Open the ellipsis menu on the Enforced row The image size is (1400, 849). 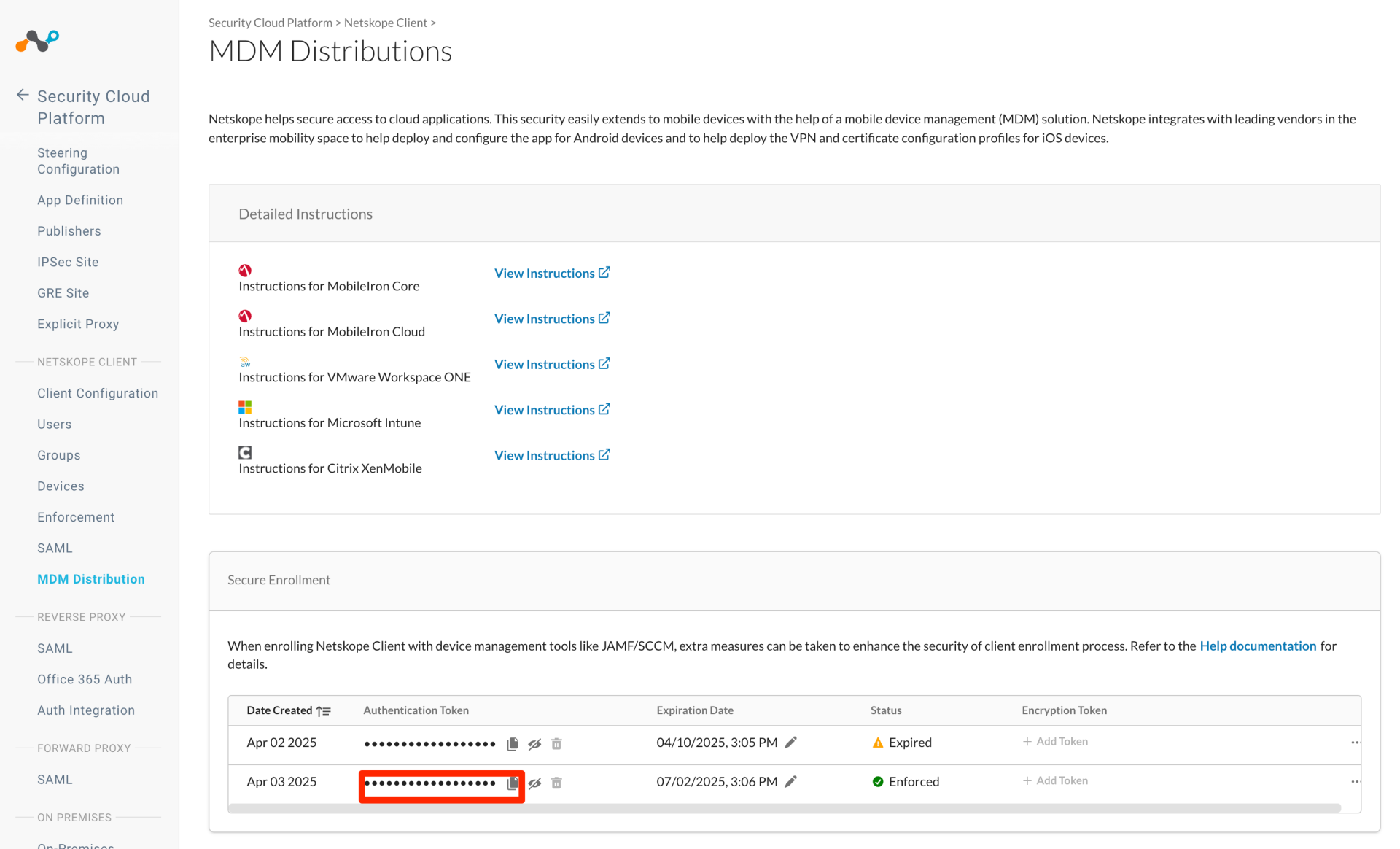(1356, 781)
